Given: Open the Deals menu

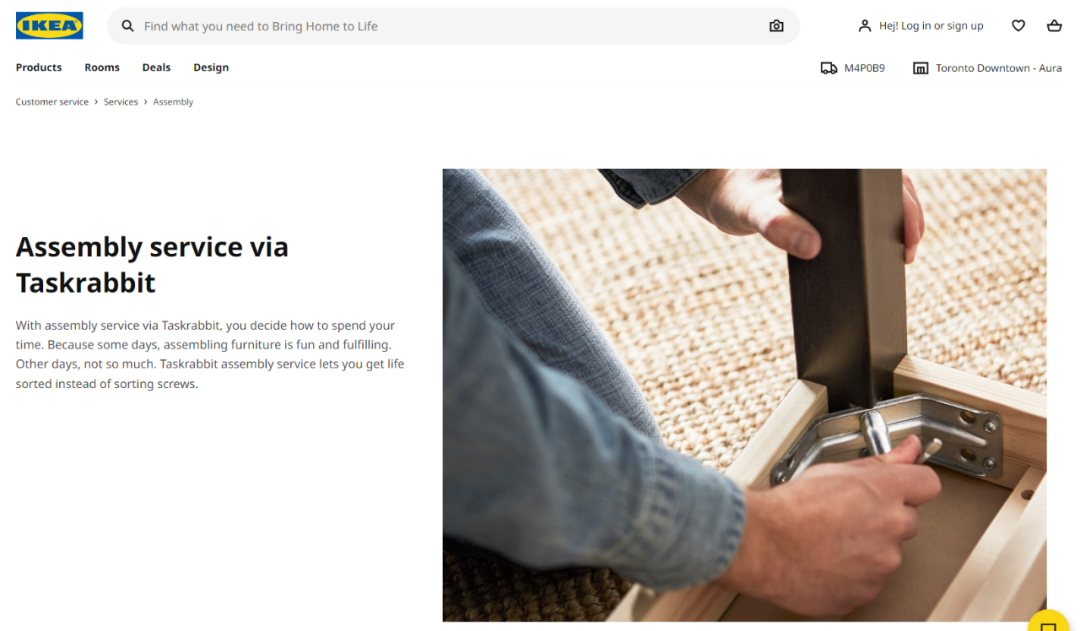Looking at the screenshot, I should point(156,68).
